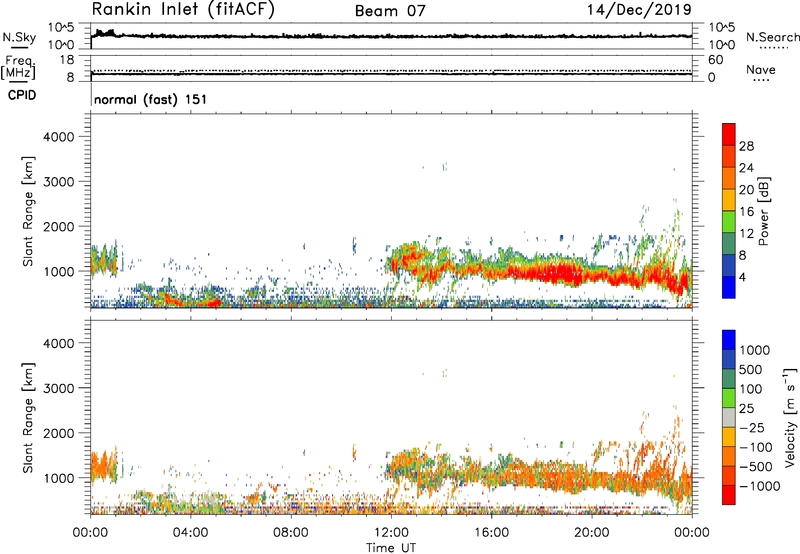Click the '04:00' time axis label
The height and width of the screenshot is (554, 800).
coord(190,533)
